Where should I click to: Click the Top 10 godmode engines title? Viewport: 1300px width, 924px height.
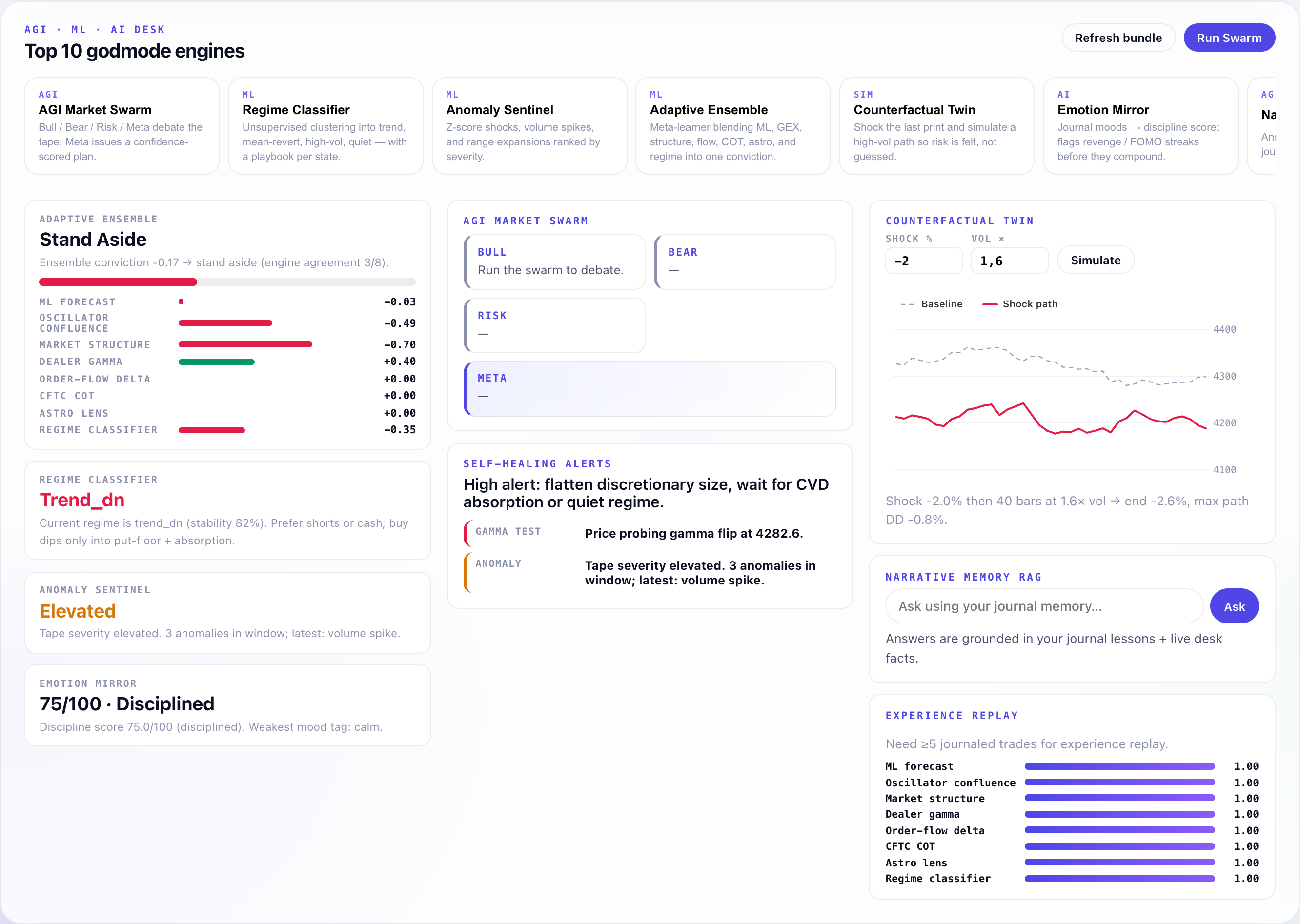pyautogui.click(x=134, y=51)
